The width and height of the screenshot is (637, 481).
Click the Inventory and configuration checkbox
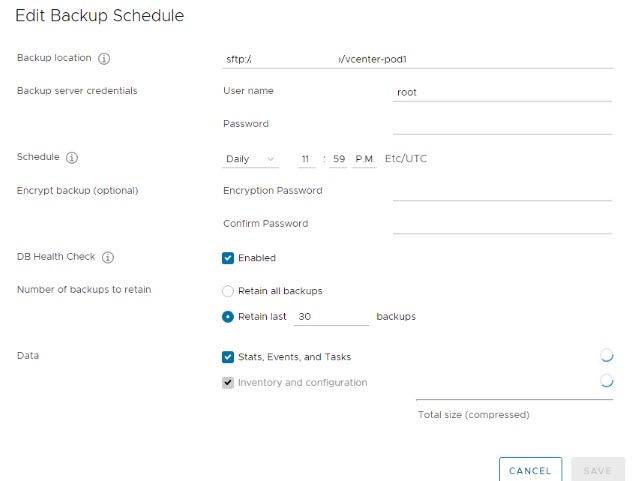coord(228,383)
